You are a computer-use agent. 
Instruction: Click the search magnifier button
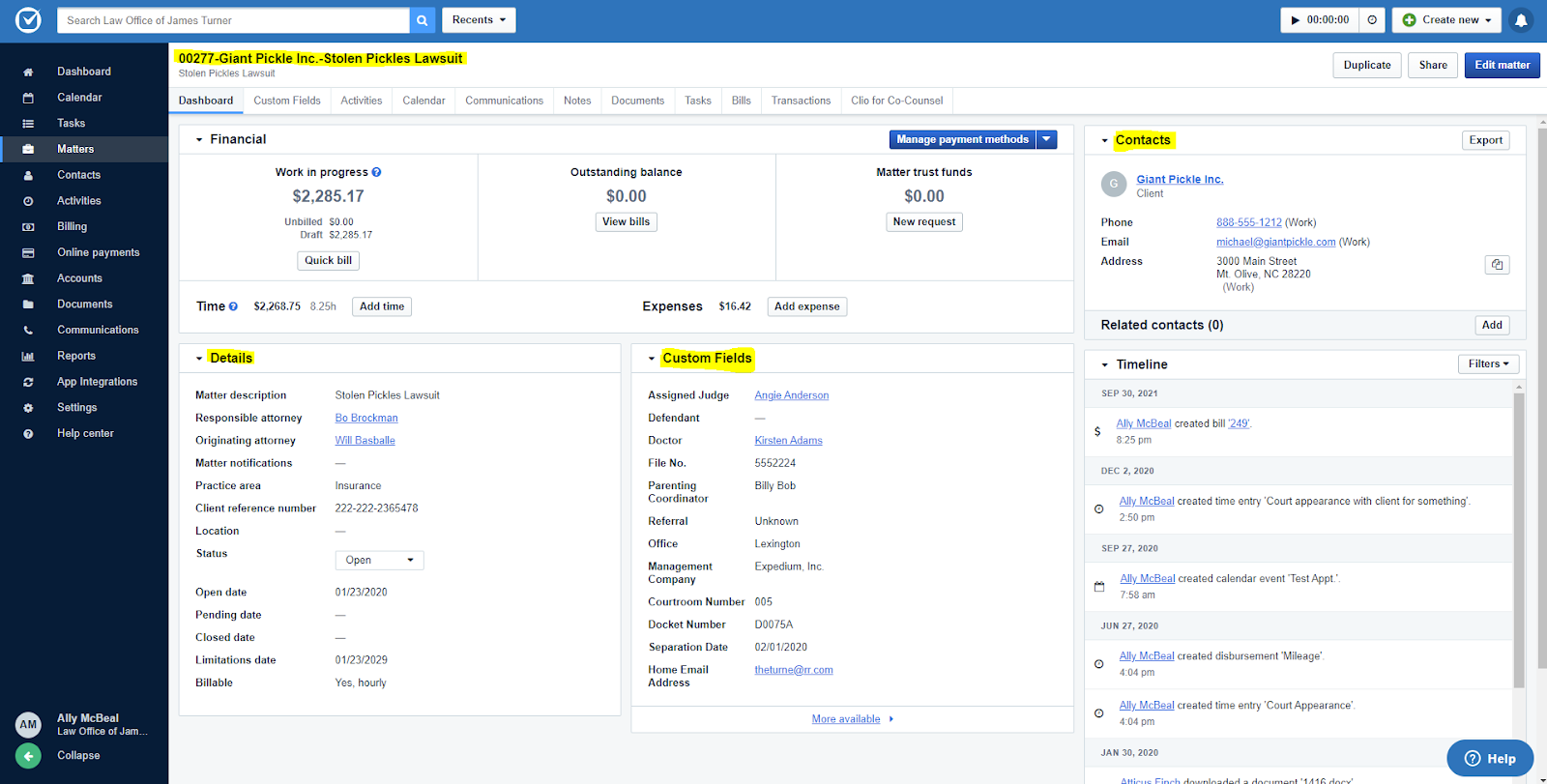(423, 20)
